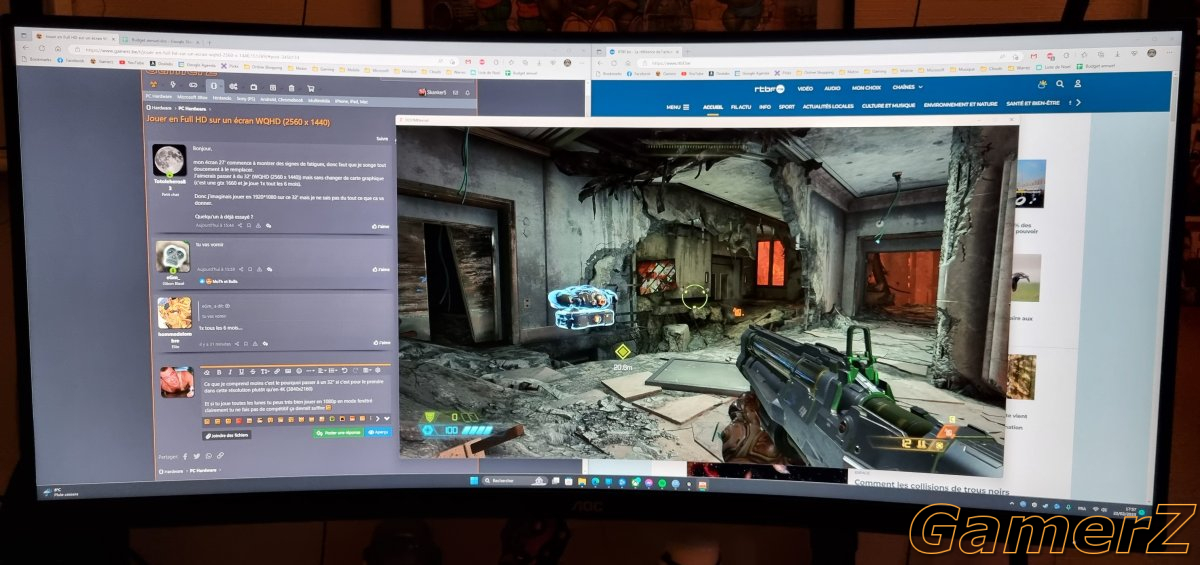Click VIDÉO in the RTBF top bar
Screen dimensions: 1200x565
805,88
